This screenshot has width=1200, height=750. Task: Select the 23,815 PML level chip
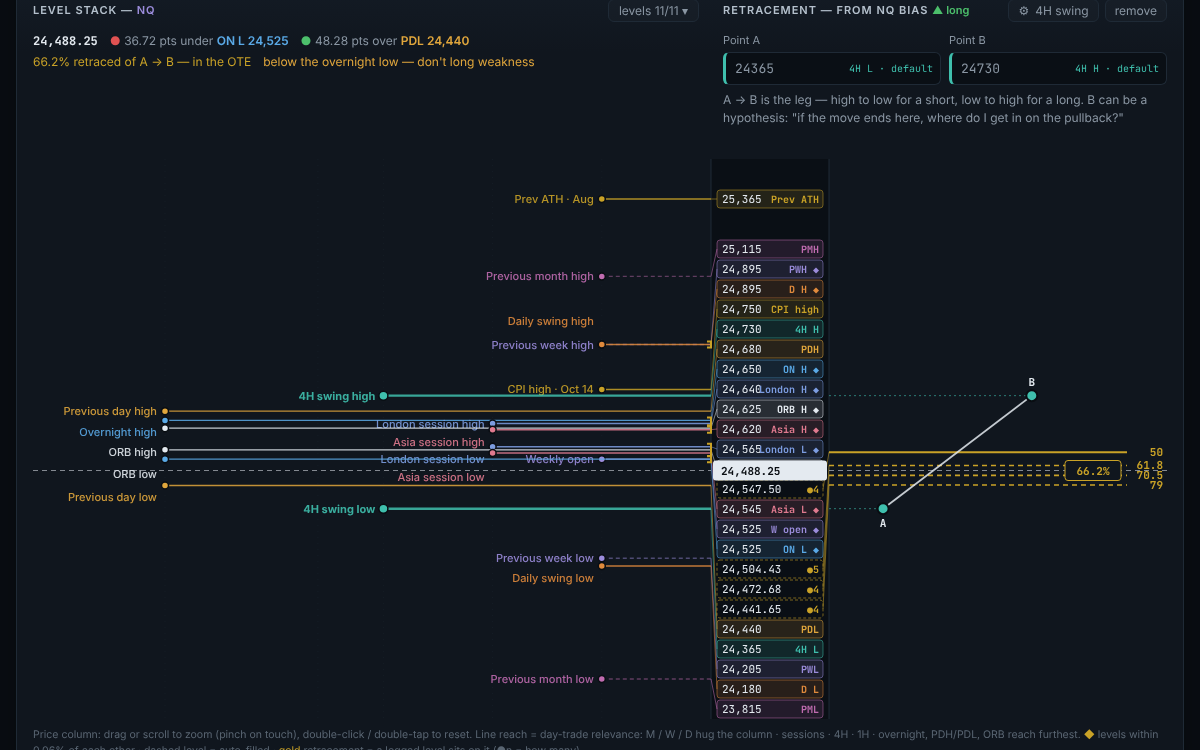770,709
